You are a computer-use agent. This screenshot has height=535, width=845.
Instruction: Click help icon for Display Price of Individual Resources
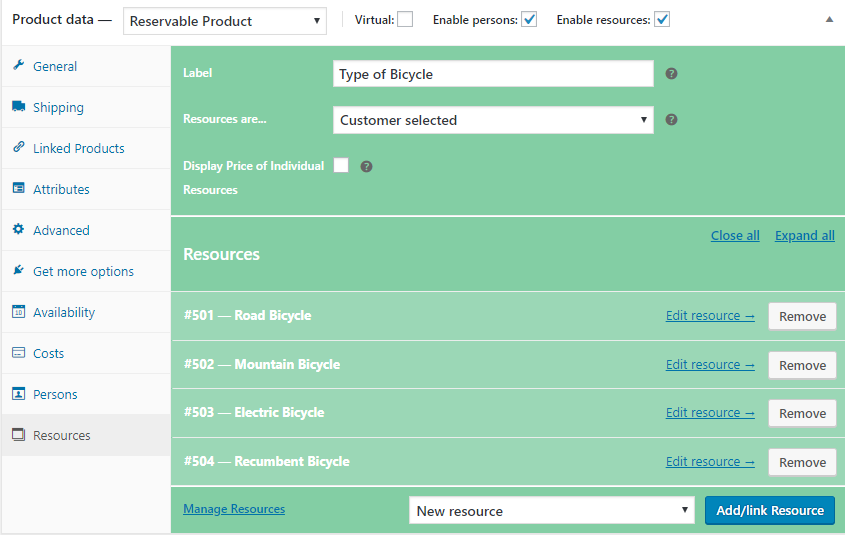click(x=366, y=167)
